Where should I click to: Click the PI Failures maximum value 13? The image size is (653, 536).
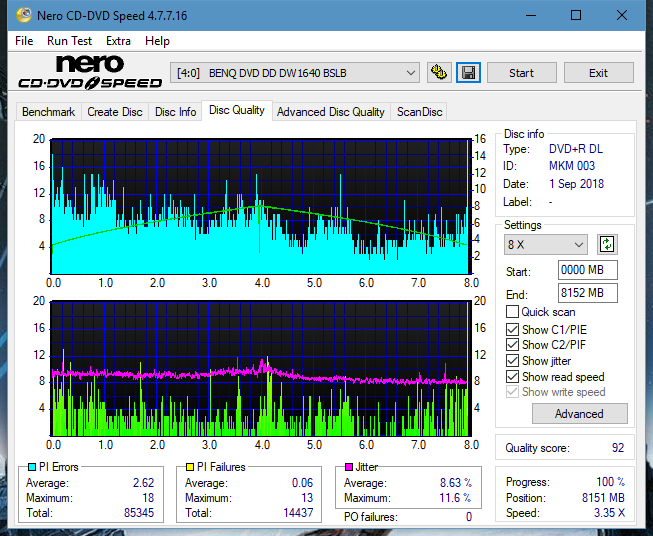(307, 498)
